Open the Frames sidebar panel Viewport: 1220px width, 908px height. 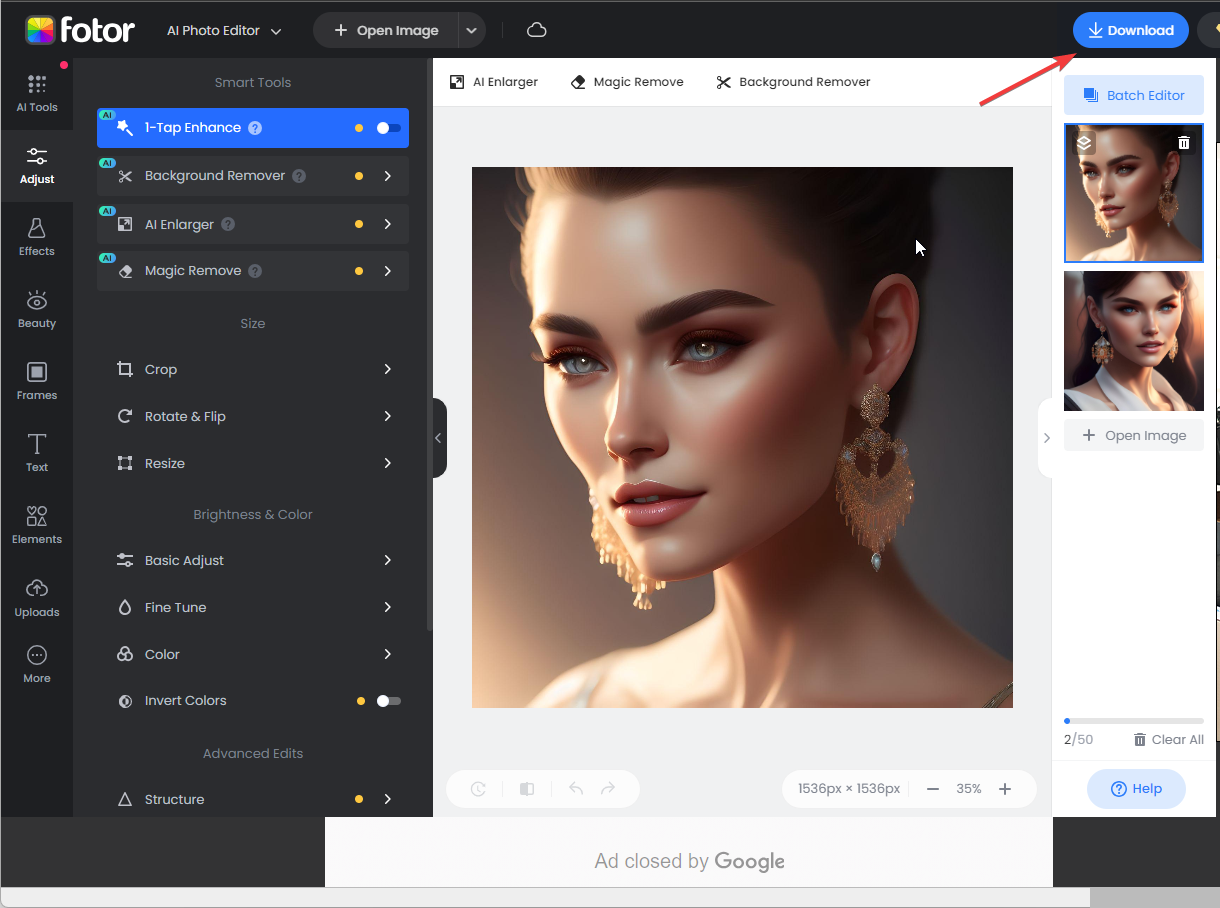pos(37,382)
